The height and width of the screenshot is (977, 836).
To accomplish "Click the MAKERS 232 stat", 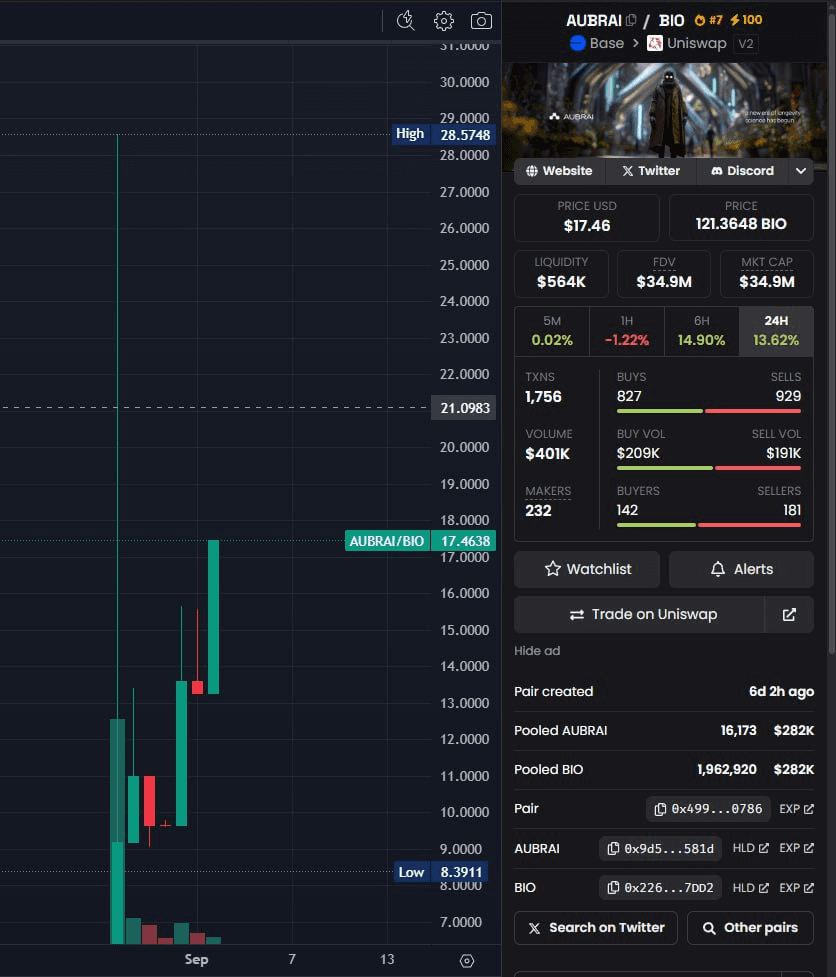I will pyautogui.click(x=548, y=501).
